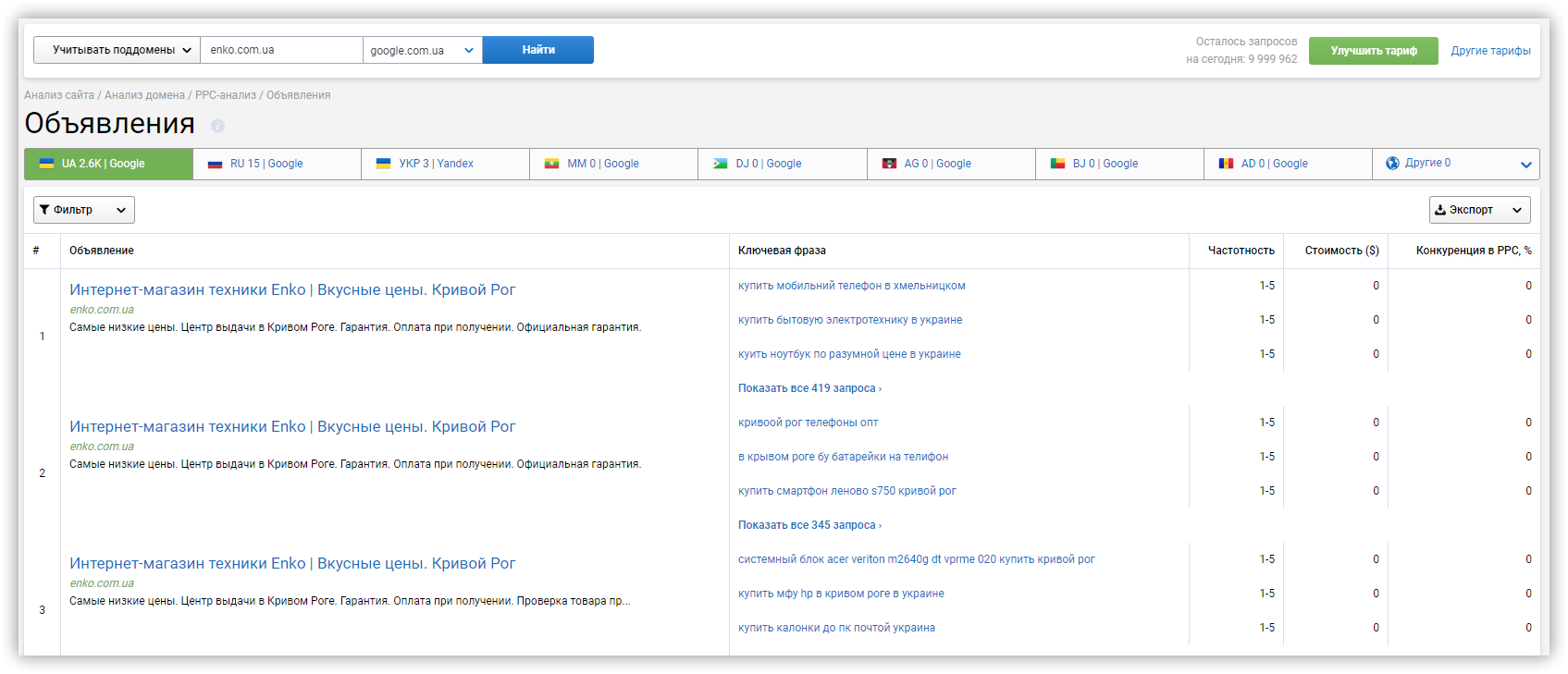Viewport: 1568px width, 674px height.
Task: Click the info icon beside Объявления heading
Action: click(217, 126)
